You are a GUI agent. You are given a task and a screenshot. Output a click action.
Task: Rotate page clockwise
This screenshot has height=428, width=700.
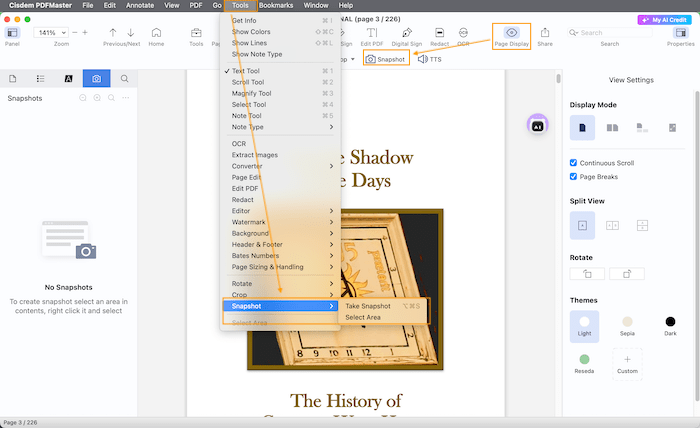tap(627, 274)
